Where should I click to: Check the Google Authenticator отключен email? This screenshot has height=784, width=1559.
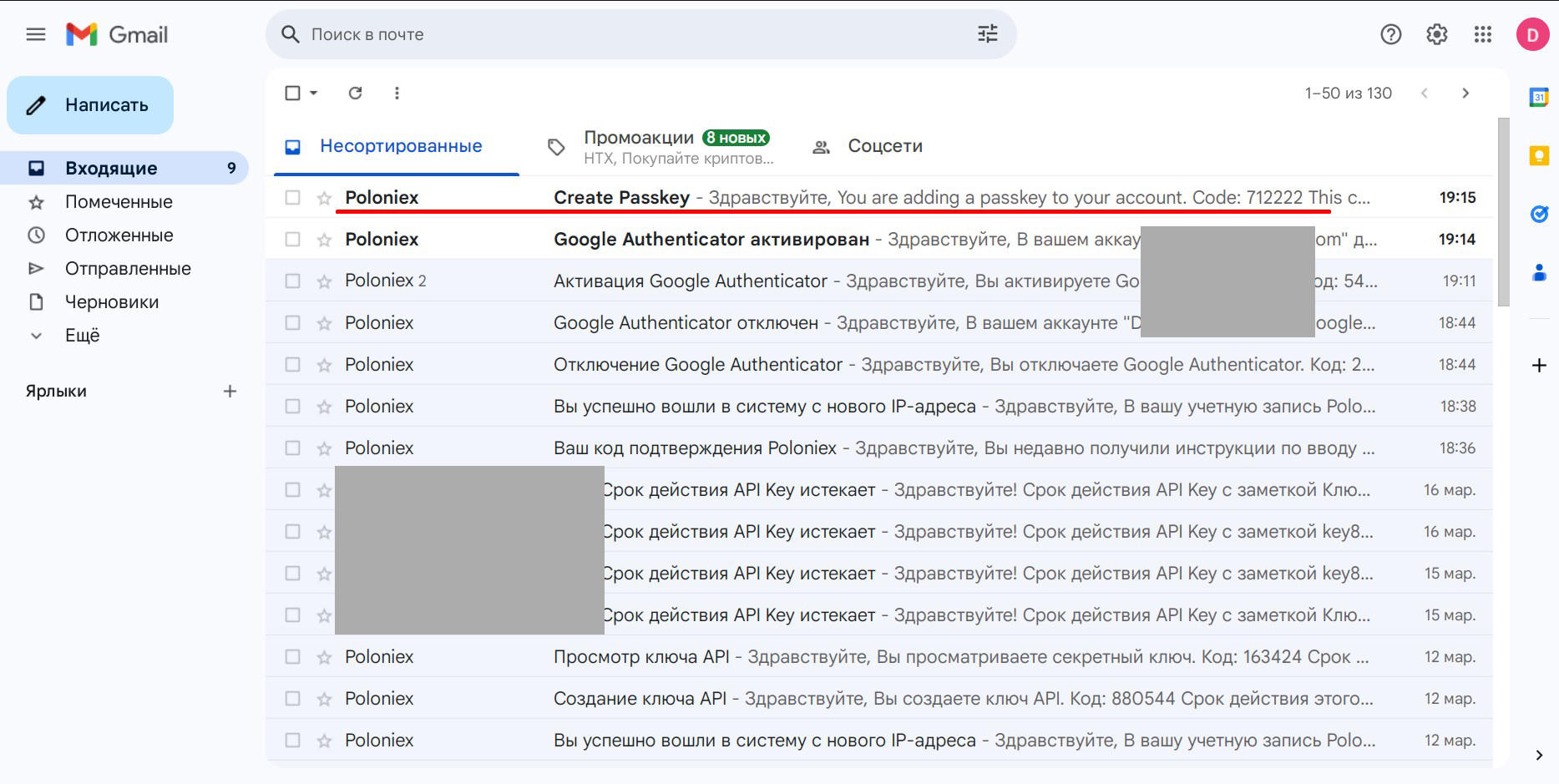(292, 323)
